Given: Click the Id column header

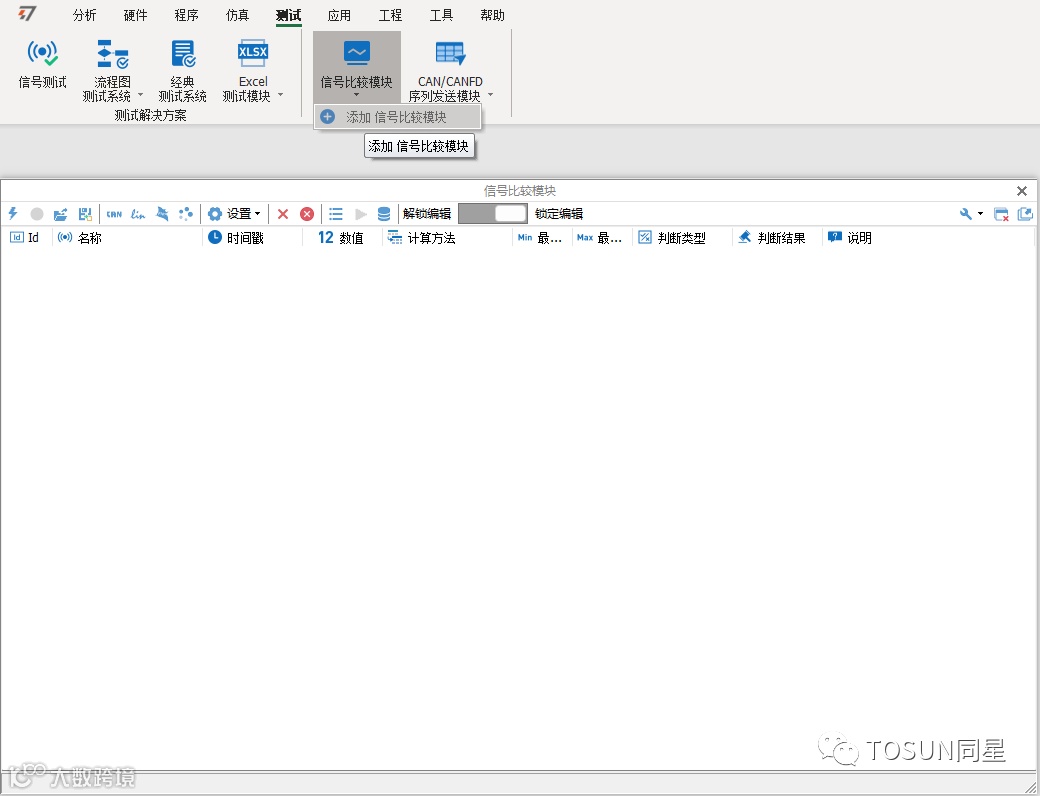Looking at the screenshot, I should pyautogui.click(x=27, y=237).
